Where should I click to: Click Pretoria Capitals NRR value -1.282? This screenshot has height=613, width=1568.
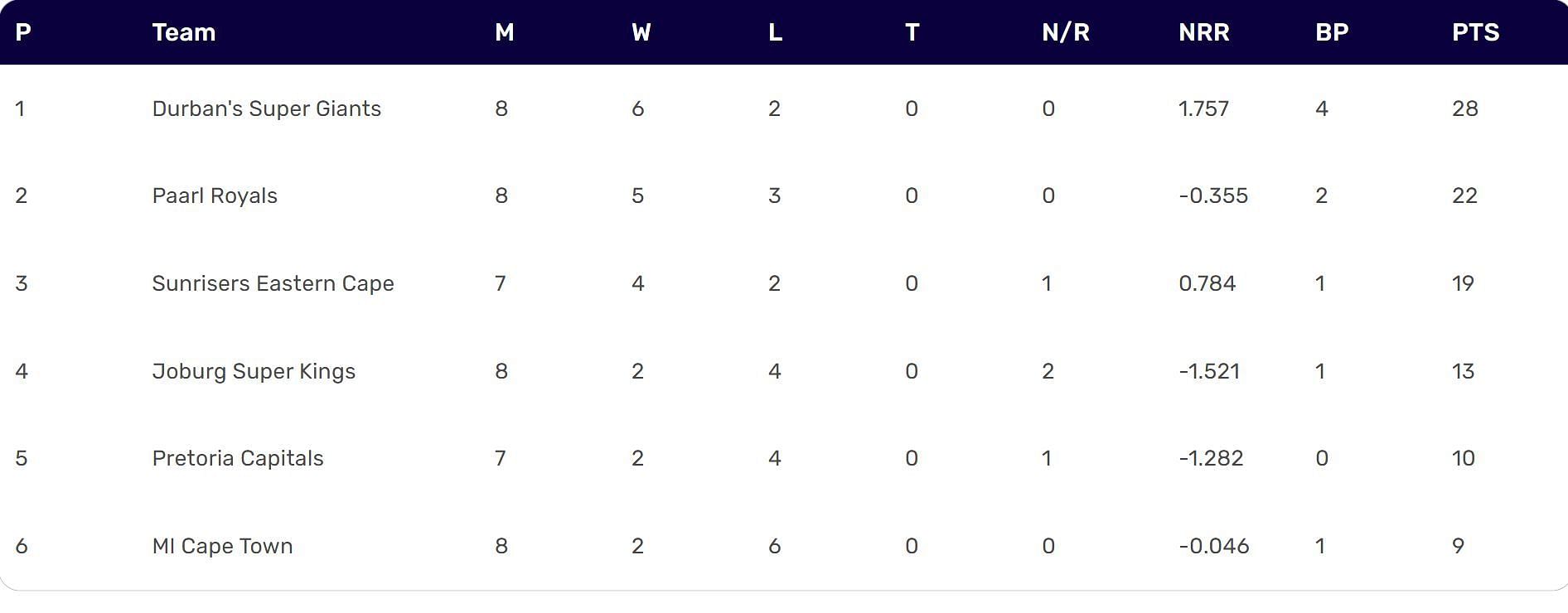1211,458
